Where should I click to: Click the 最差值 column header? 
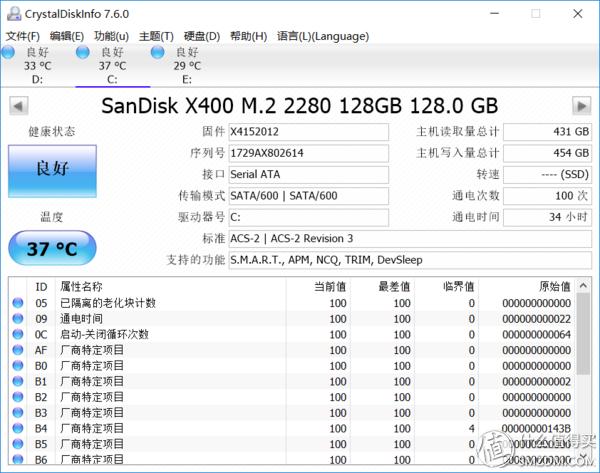[x=382, y=287]
